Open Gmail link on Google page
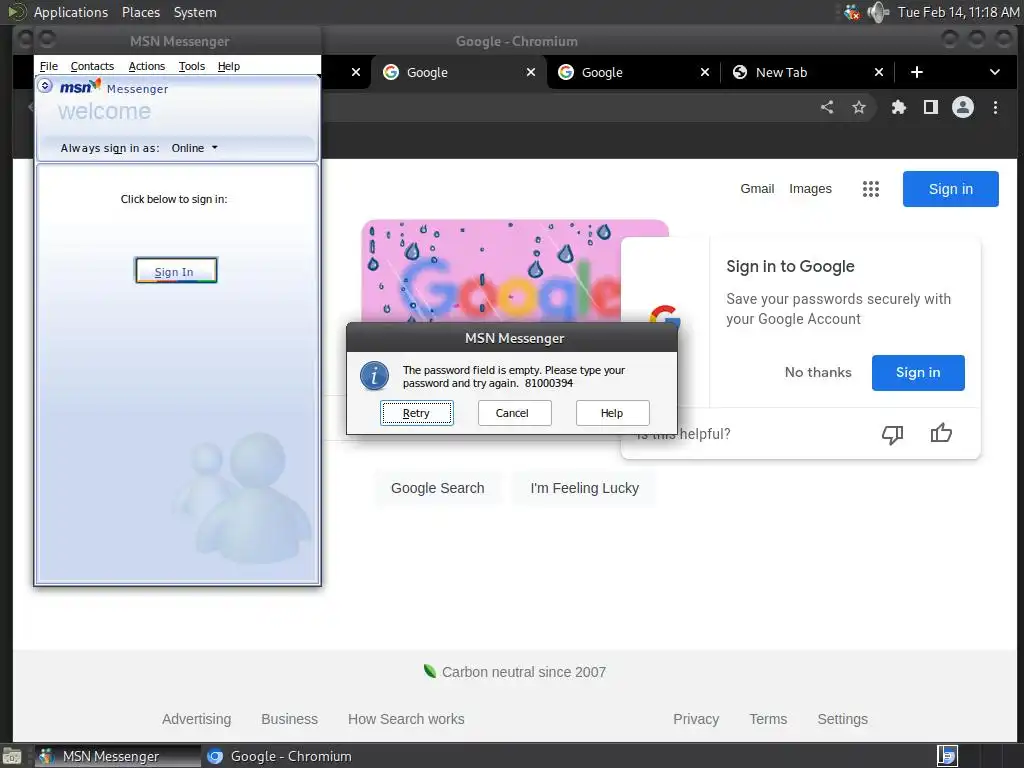Screen dimensions: 1024x768 (x=757, y=189)
